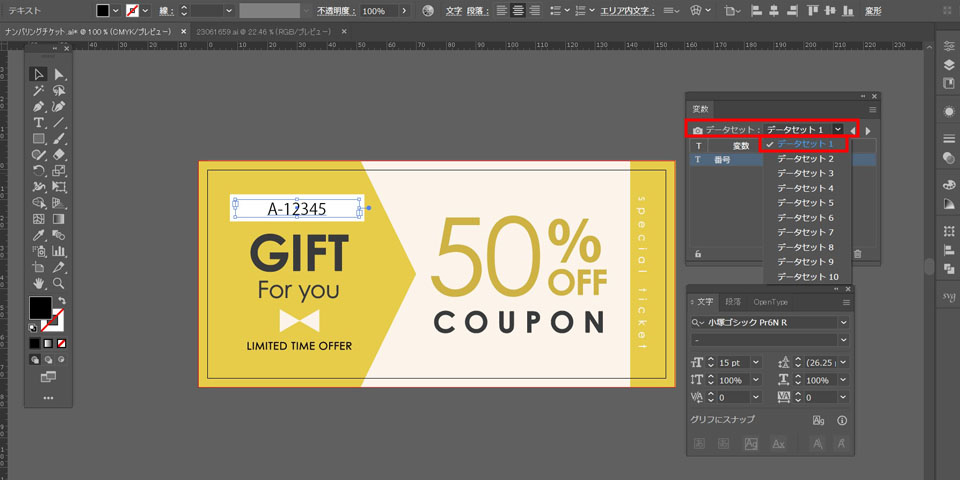Image resolution: width=960 pixels, height=480 pixels.
Task: Select the Selection (black arrow) tool
Action: (x=38, y=74)
